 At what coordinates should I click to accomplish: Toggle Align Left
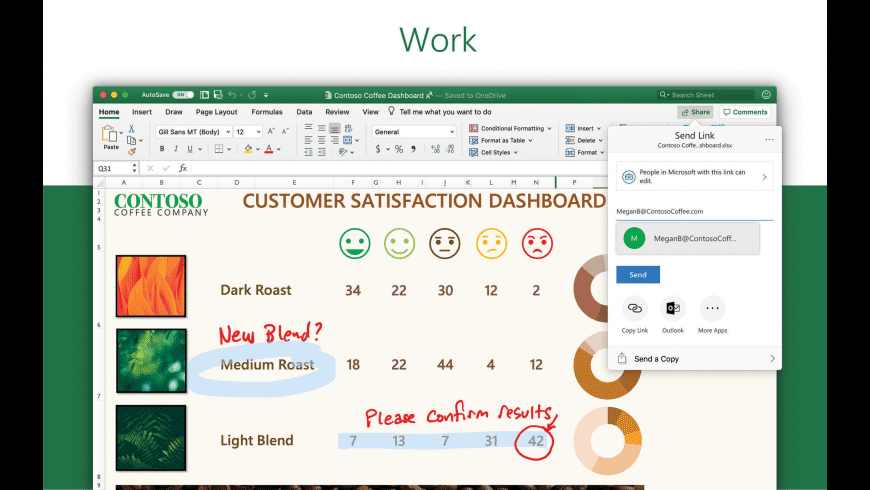(x=308, y=140)
